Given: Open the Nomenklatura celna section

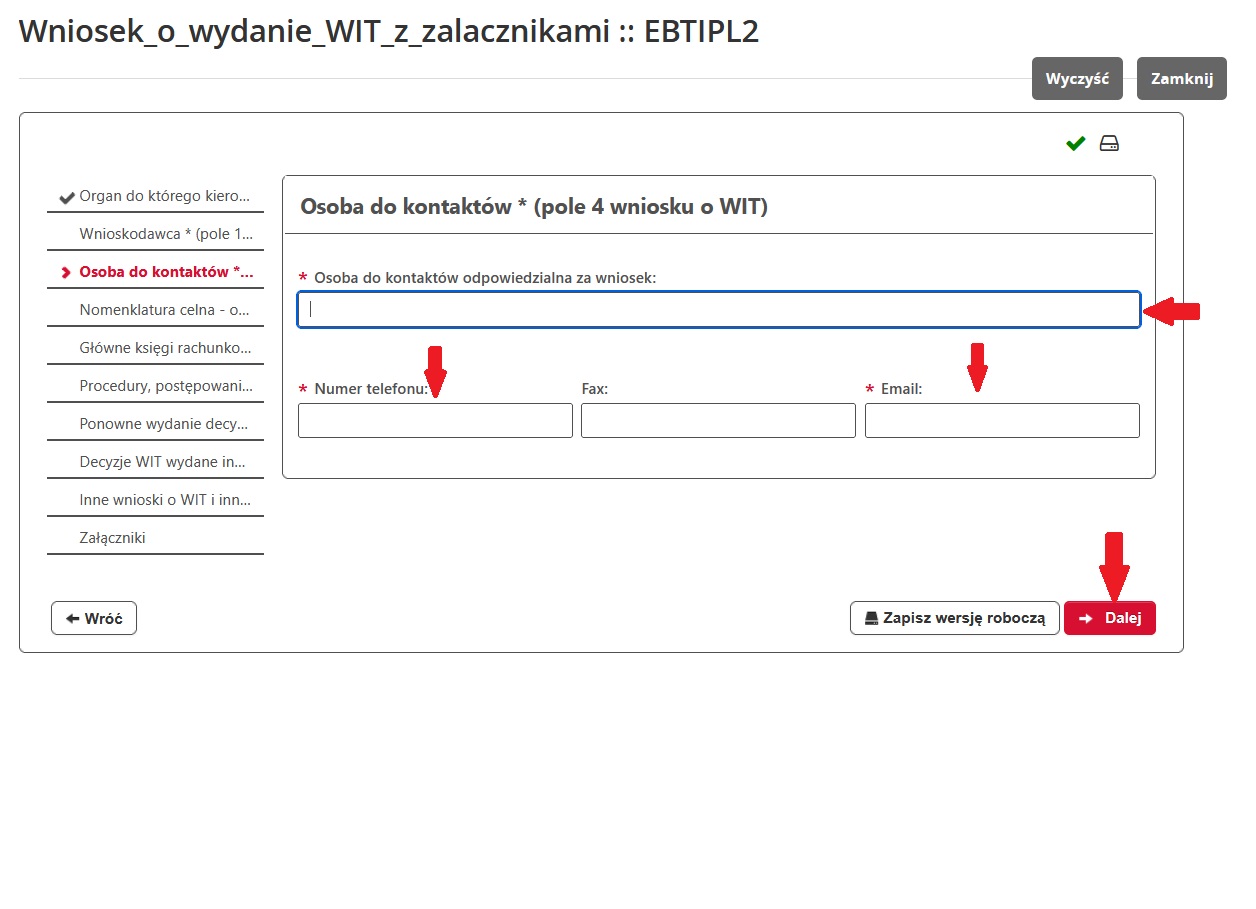Looking at the screenshot, I should coord(163,309).
